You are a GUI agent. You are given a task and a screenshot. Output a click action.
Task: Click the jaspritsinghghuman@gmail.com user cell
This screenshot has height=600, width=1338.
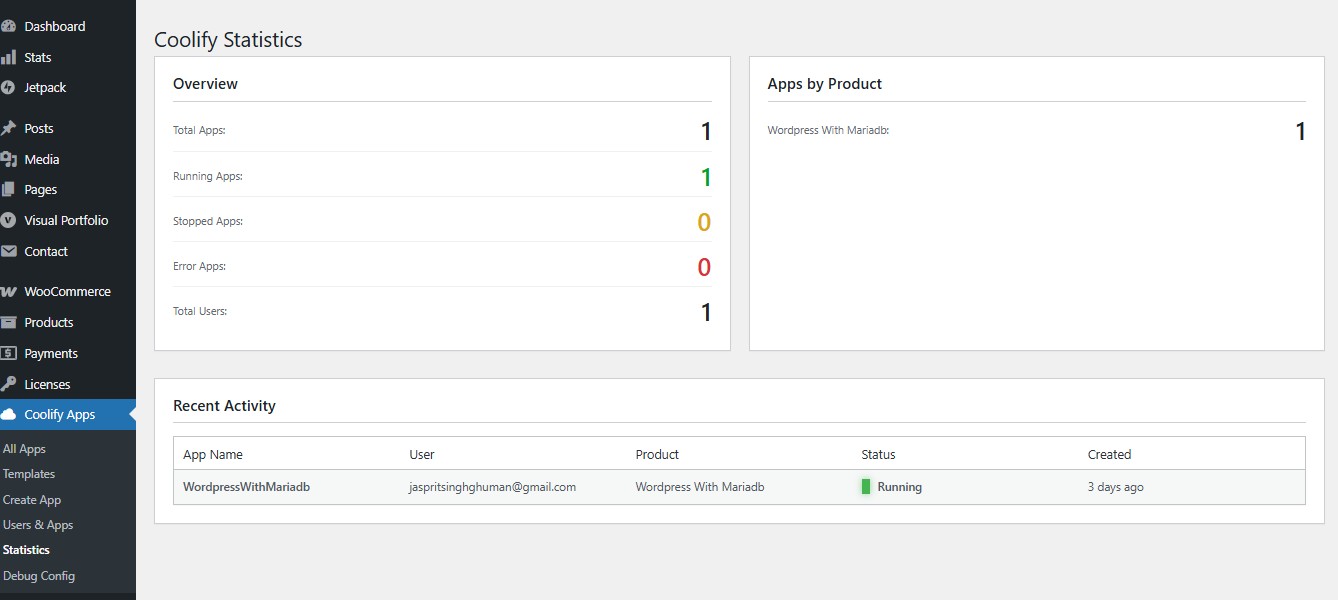coord(493,487)
